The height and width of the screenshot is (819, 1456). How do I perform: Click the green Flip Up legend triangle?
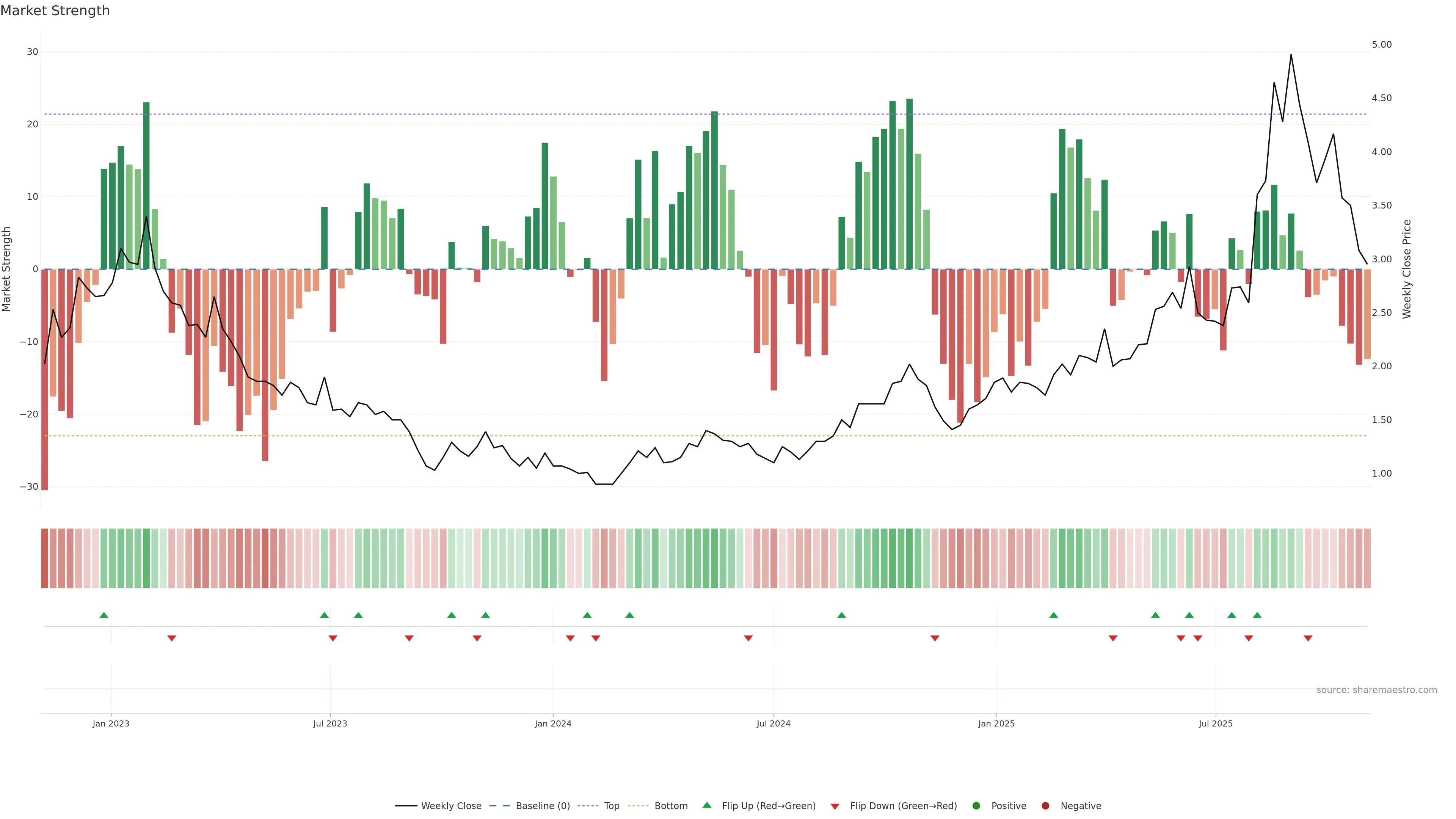pyautogui.click(x=706, y=805)
